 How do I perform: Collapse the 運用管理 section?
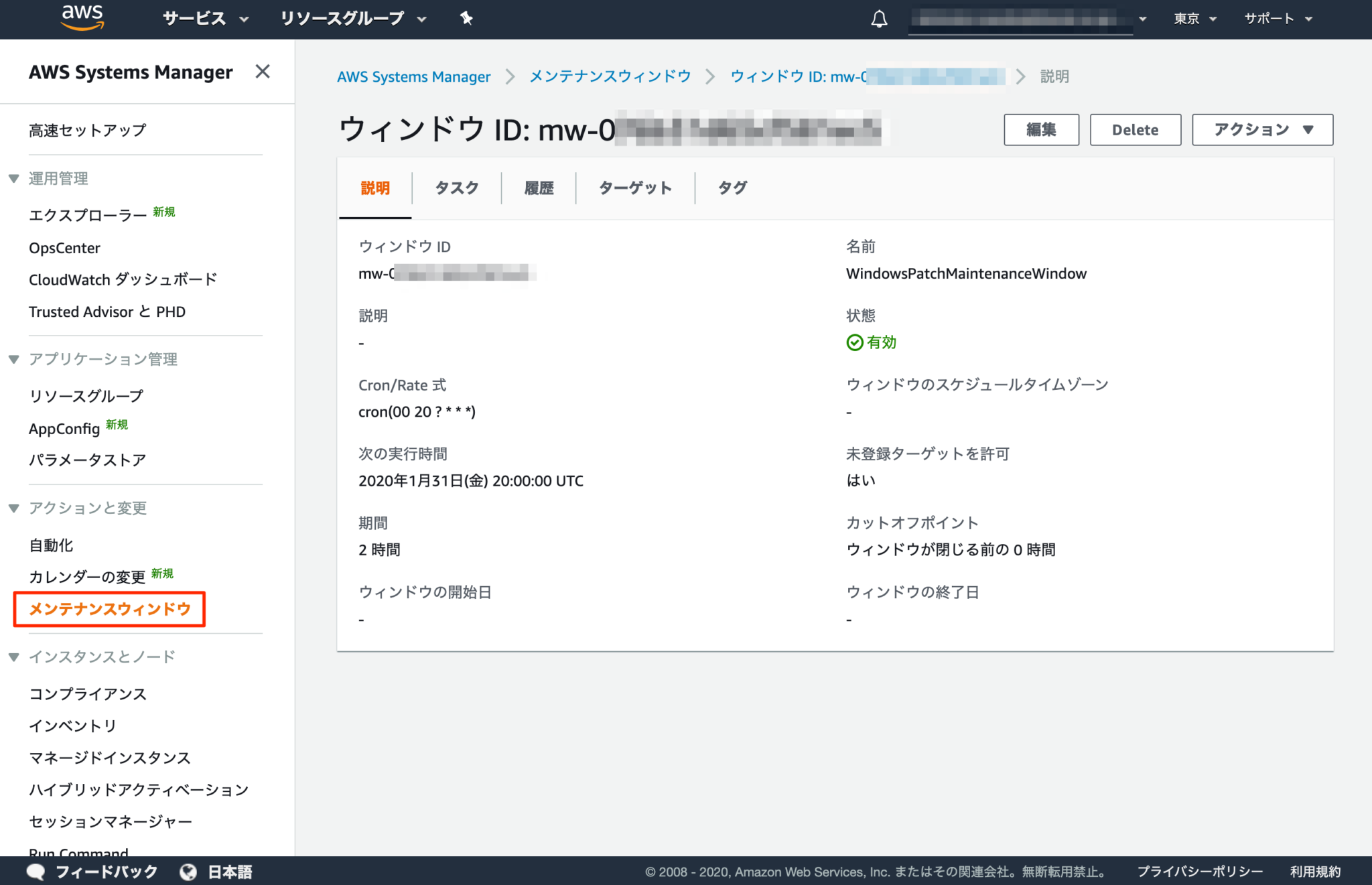click(13, 178)
